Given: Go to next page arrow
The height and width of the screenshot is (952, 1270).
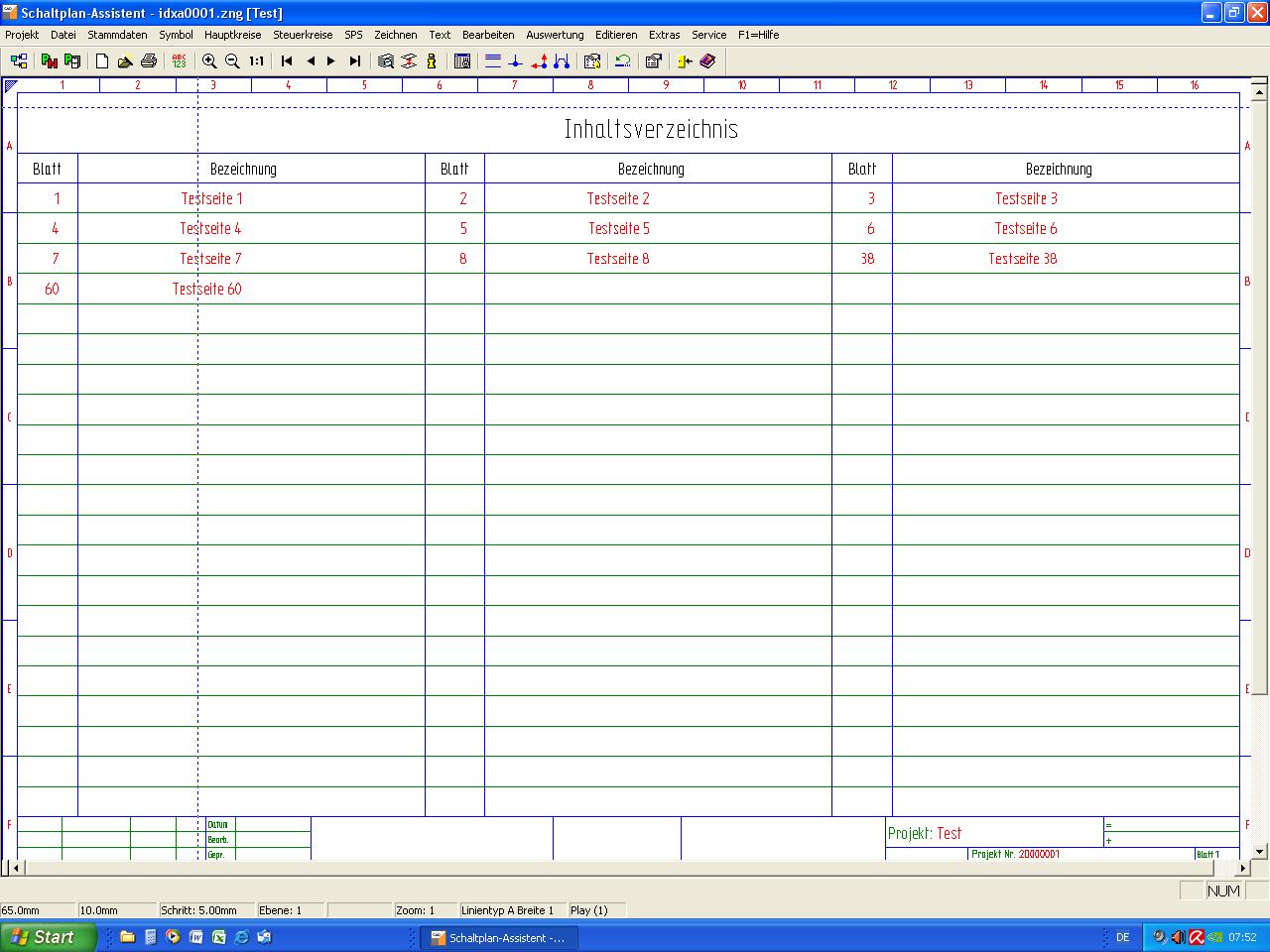Looking at the screenshot, I should click(x=331, y=61).
